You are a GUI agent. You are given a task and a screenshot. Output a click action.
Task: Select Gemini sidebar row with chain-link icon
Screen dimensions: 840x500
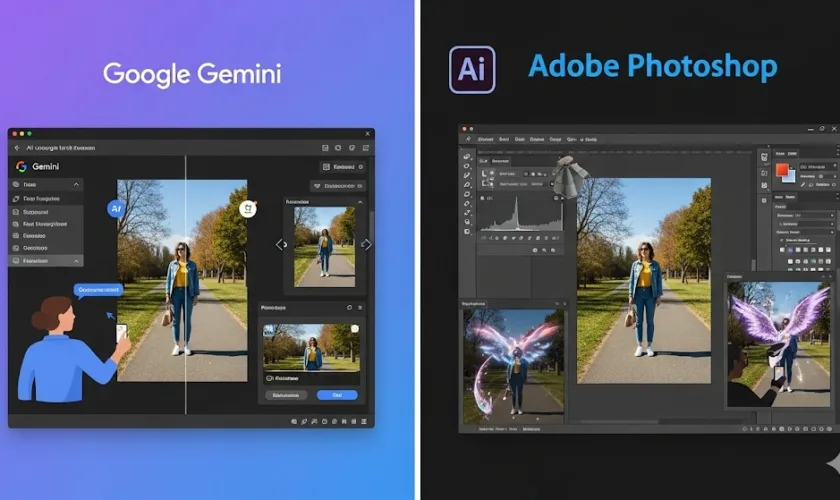[46, 198]
